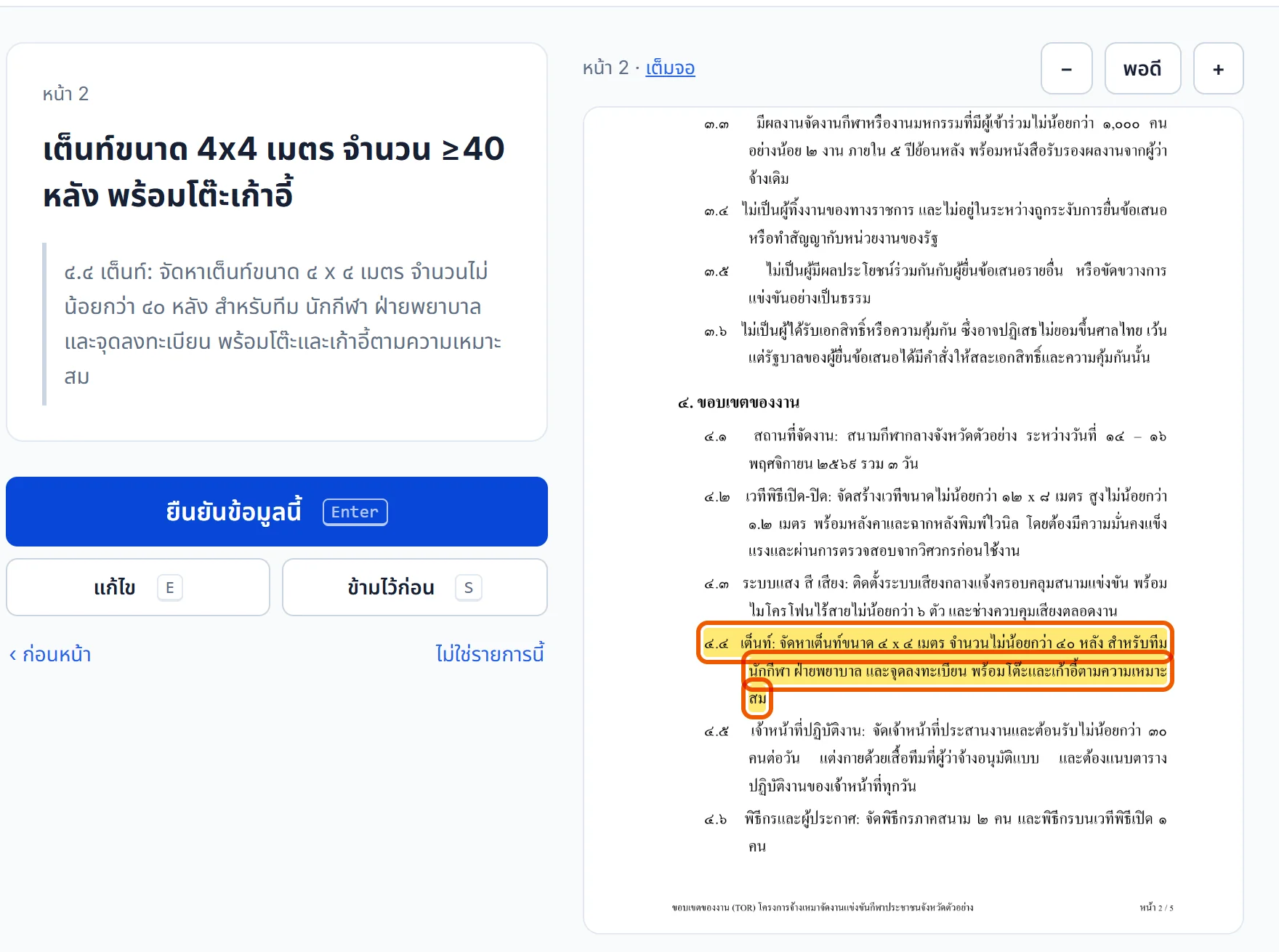
Task: Click clause ๔.๕ เจ้าหน้าที่ปฏิบัติงาน in document
Action: pyautogui.click(x=935, y=758)
